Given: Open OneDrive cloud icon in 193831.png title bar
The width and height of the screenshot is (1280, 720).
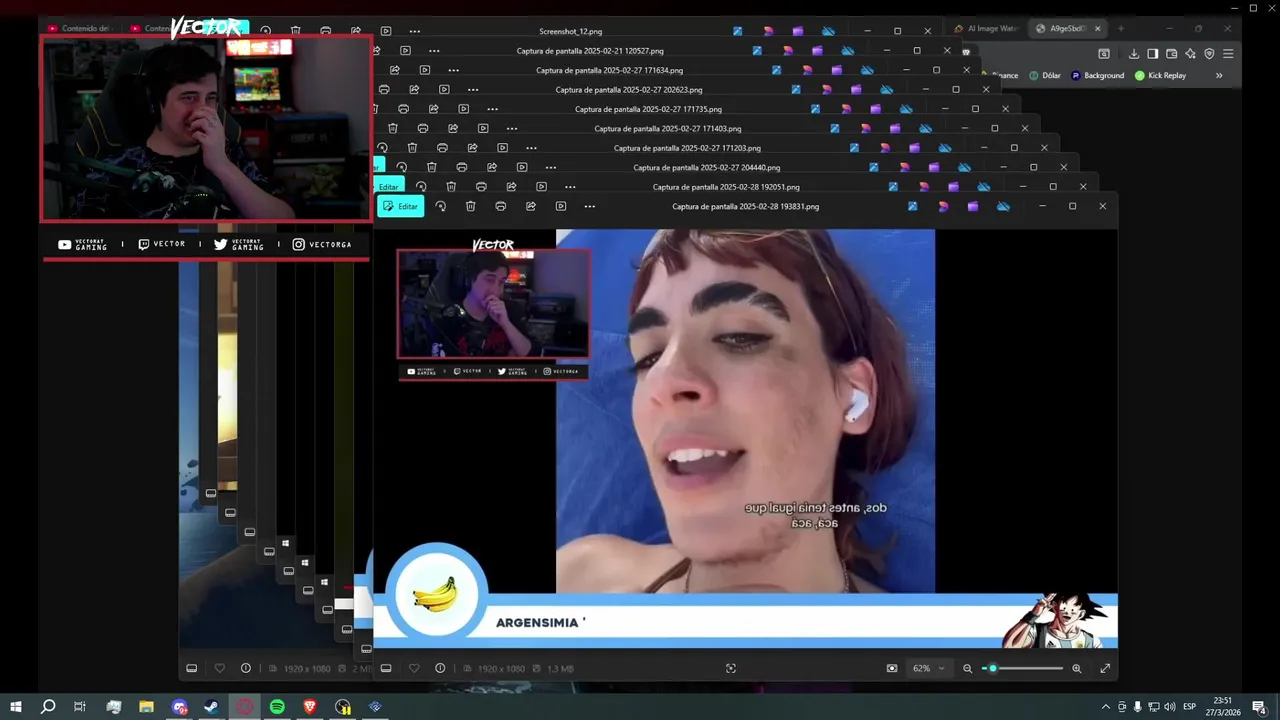Looking at the screenshot, I should tap(1003, 206).
